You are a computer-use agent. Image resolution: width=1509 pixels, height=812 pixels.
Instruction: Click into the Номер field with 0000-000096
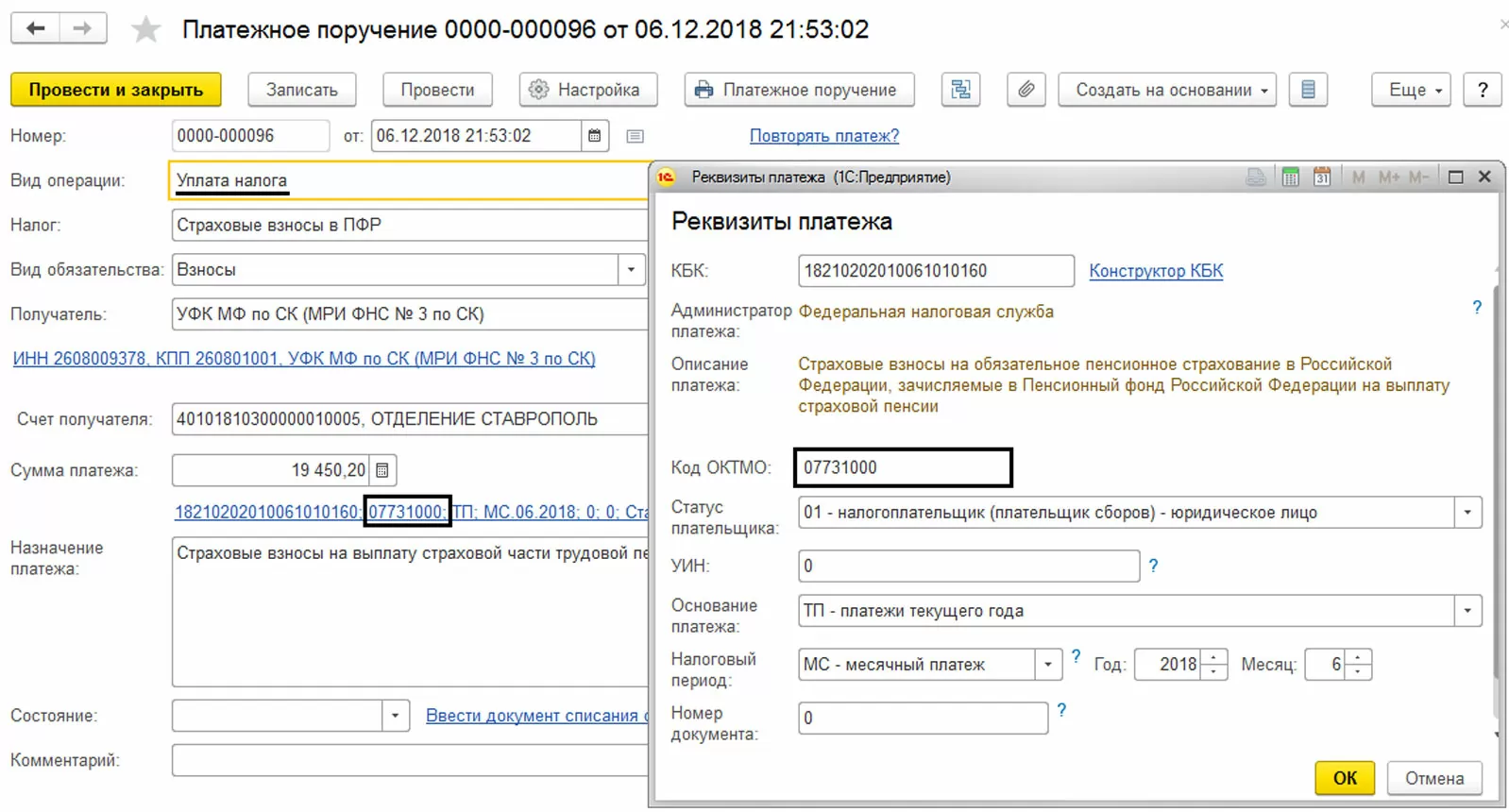coord(250,136)
